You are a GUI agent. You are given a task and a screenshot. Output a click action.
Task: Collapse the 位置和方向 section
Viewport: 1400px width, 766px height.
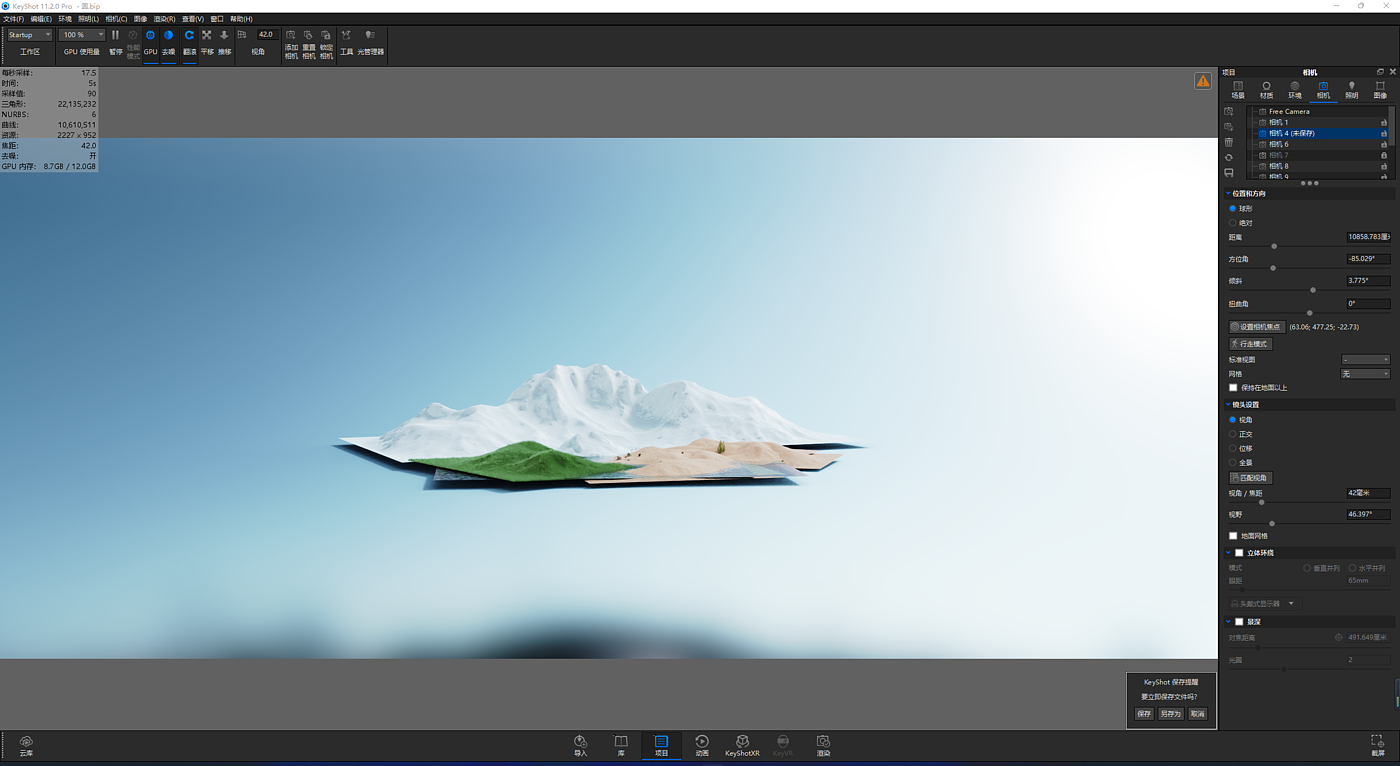coord(1228,194)
